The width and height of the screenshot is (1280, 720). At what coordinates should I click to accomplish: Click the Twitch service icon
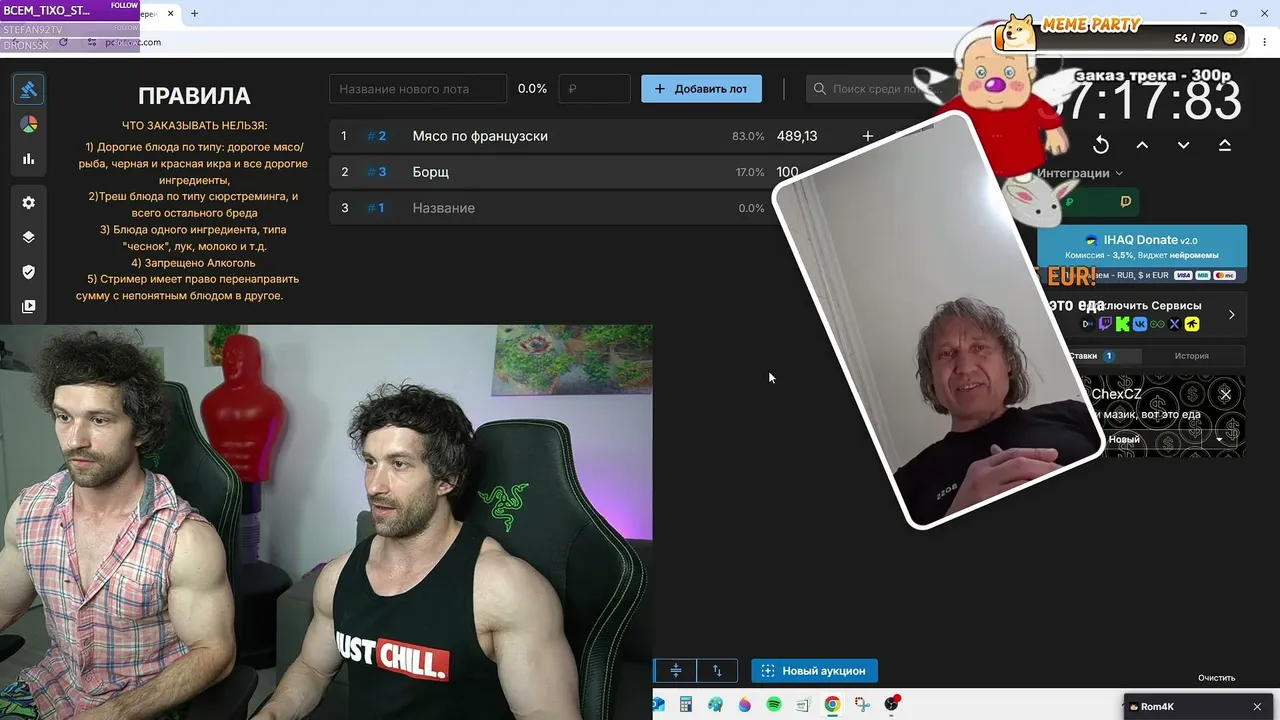(1105, 324)
